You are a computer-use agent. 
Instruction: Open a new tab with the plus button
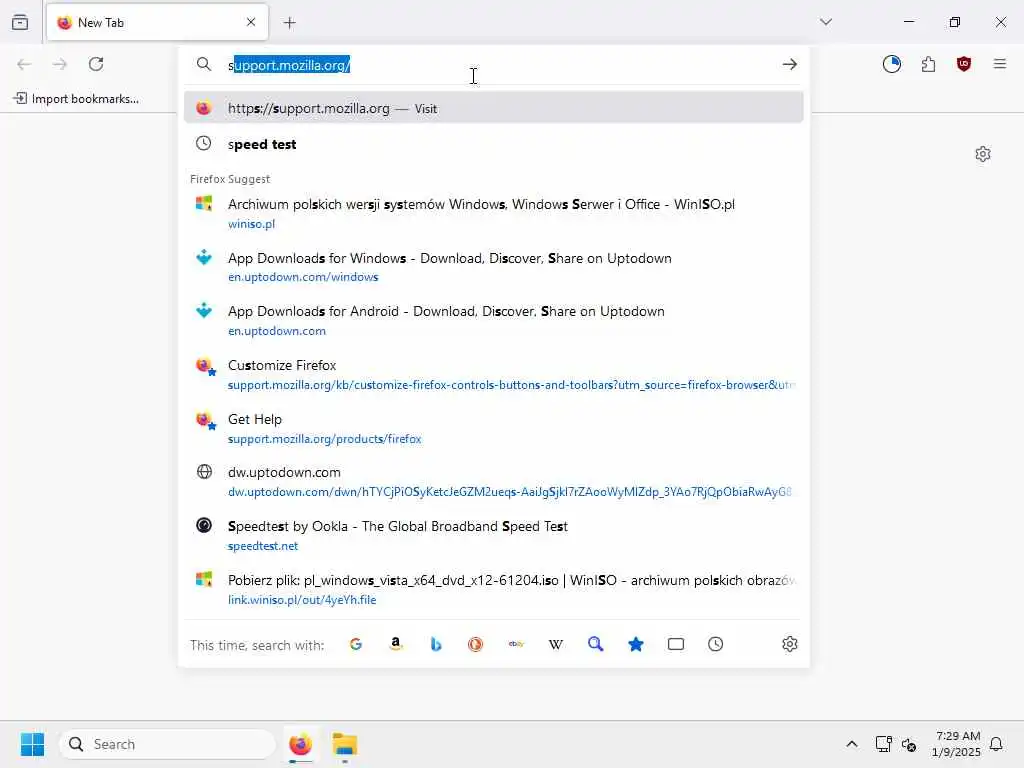tap(290, 23)
